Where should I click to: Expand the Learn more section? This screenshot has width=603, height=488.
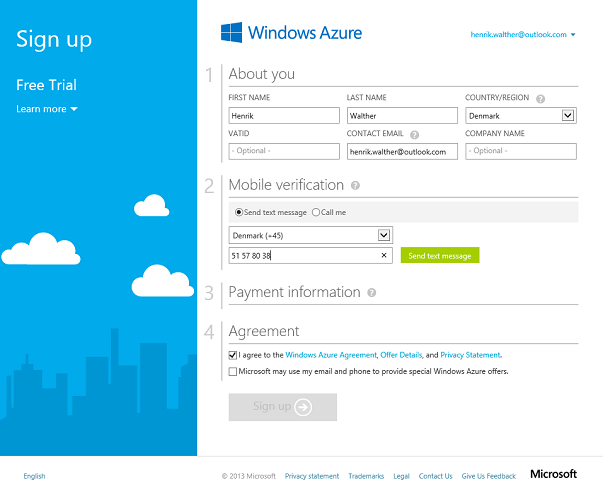(47, 109)
